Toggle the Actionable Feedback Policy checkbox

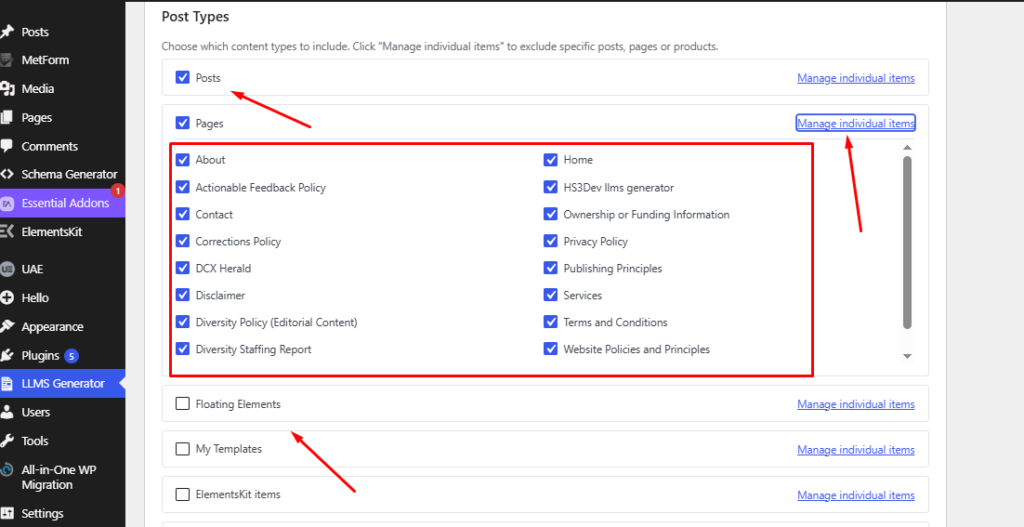[182, 187]
